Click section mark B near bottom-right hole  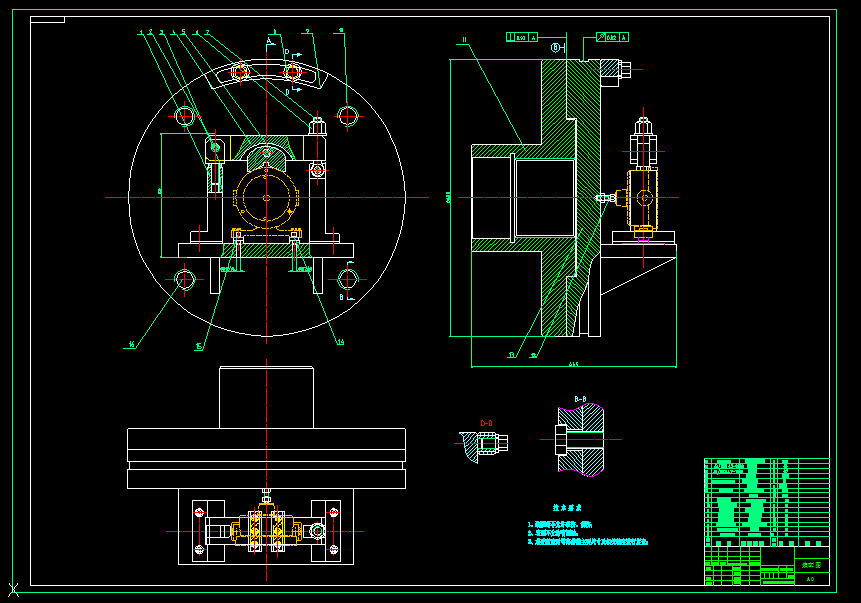coord(342,297)
